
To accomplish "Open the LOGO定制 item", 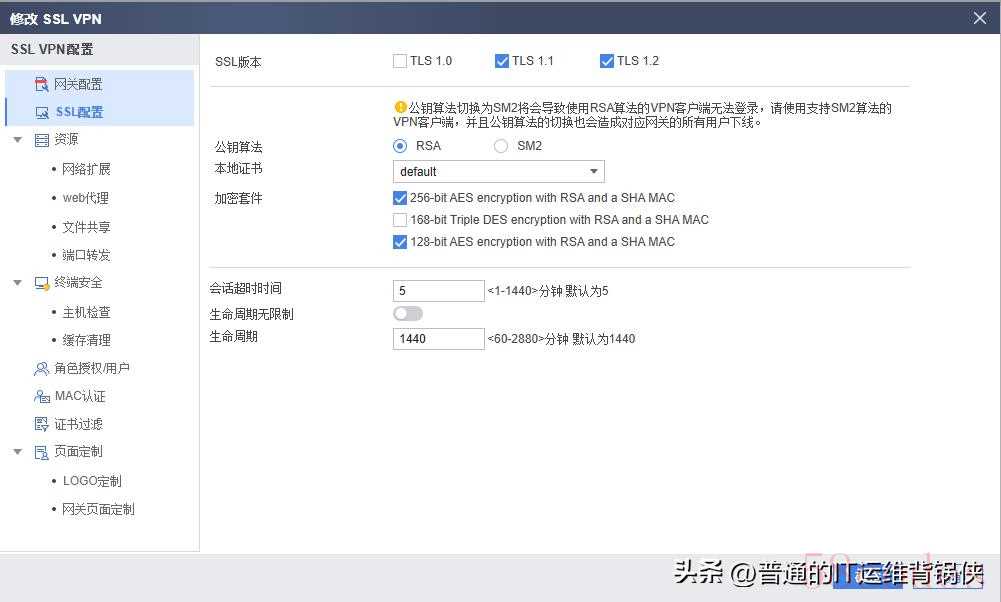I will (x=92, y=481).
